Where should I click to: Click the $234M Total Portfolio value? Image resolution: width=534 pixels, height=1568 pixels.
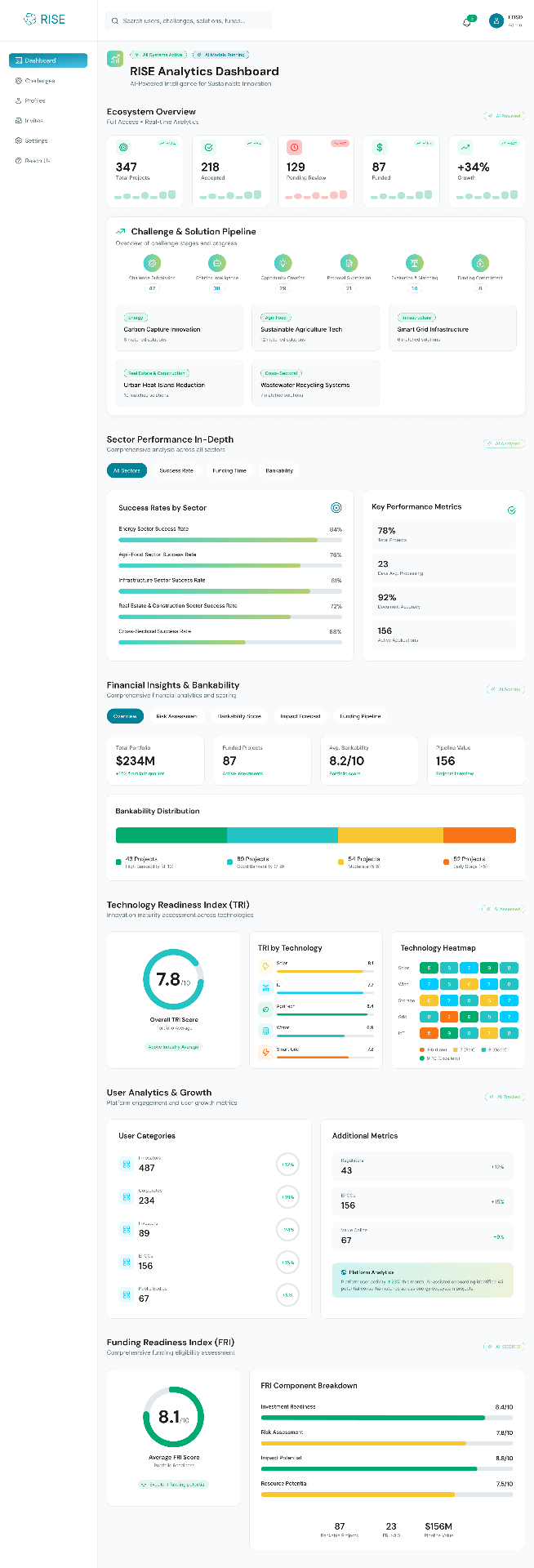click(136, 760)
